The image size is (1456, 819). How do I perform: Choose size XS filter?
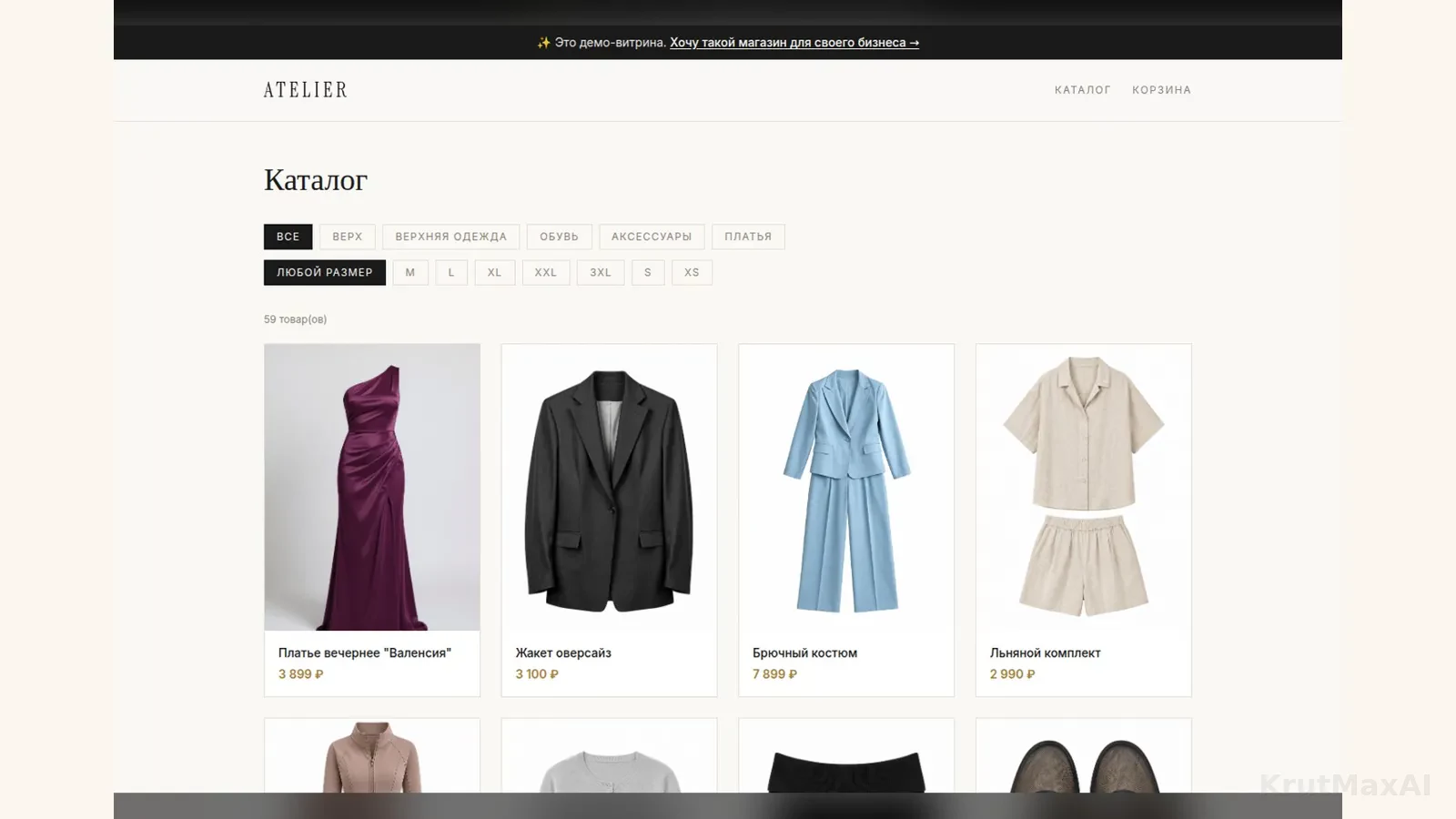[692, 272]
